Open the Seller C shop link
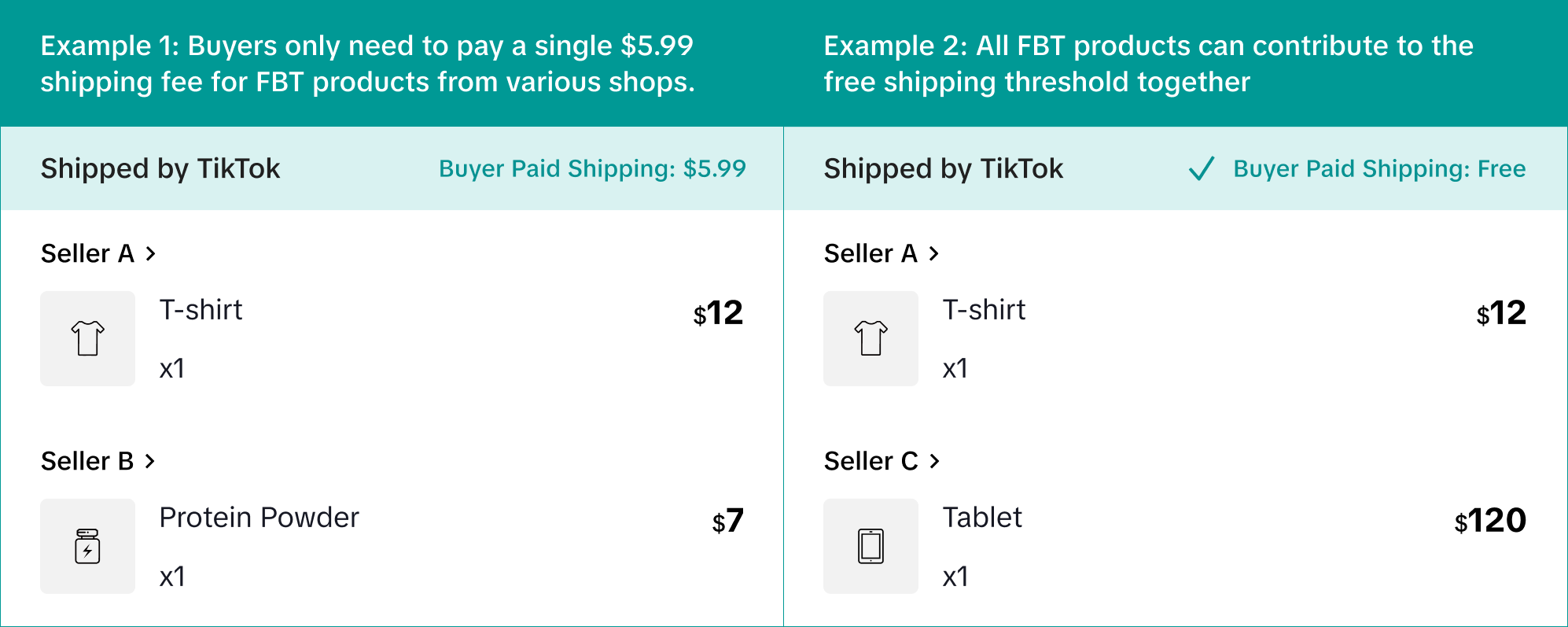The image size is (1568, 627). 870,461
